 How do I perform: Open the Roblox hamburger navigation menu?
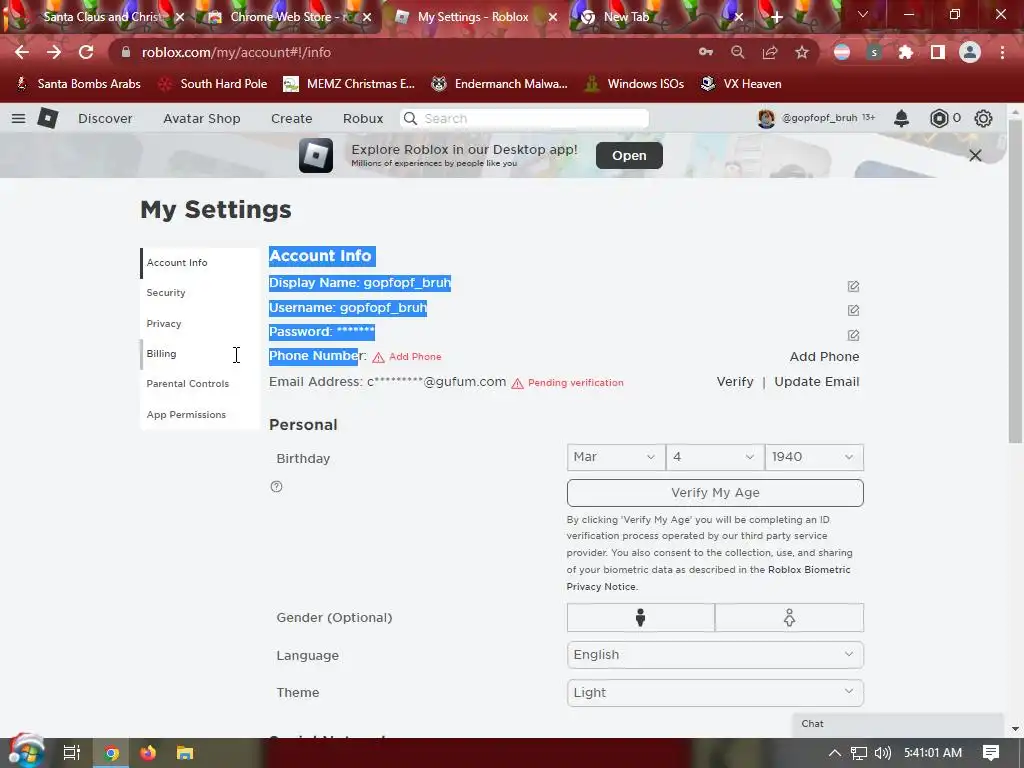(x=18, y=118)
